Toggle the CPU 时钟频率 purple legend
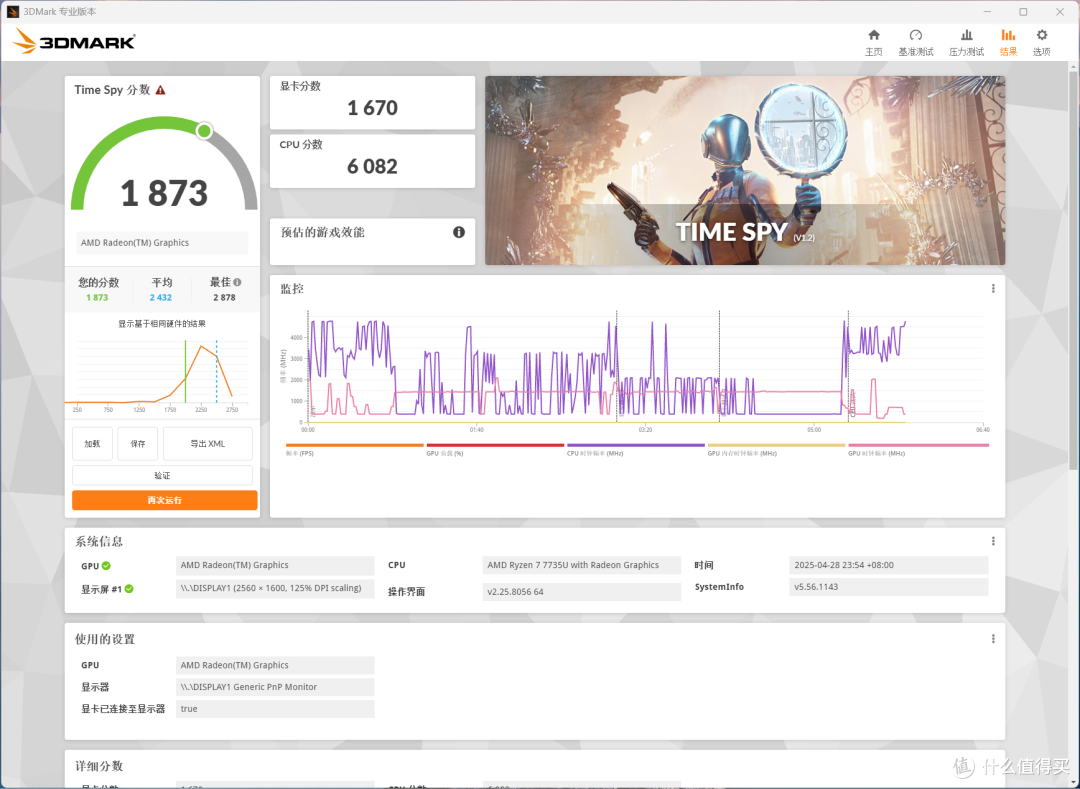Screen dimensions: 1080x789 point(635,450)
